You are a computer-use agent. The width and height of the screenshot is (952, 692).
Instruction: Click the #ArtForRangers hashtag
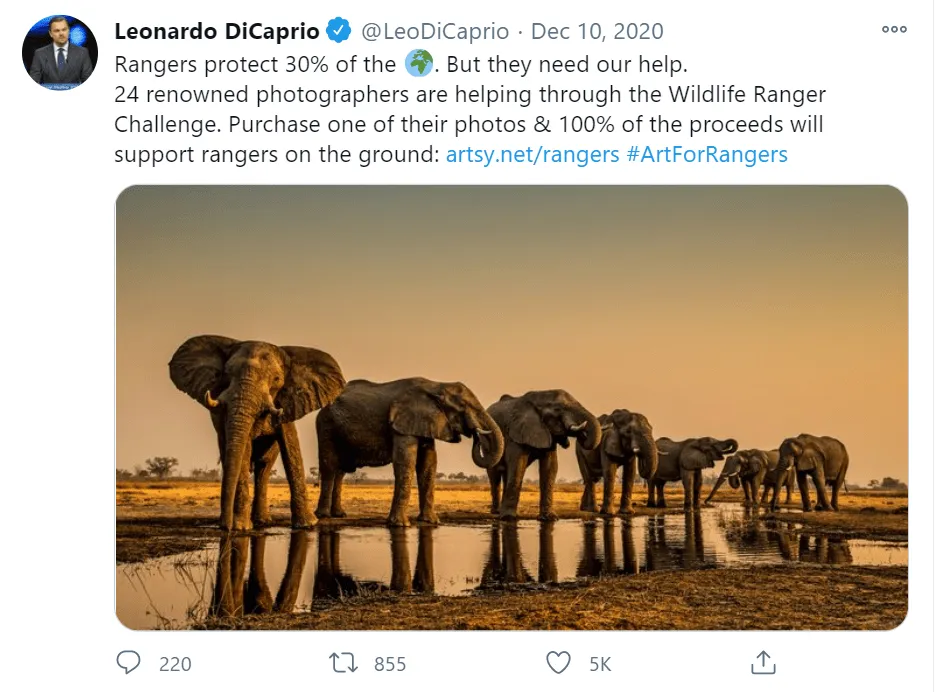pyautogui.click(x=707, y=154)
